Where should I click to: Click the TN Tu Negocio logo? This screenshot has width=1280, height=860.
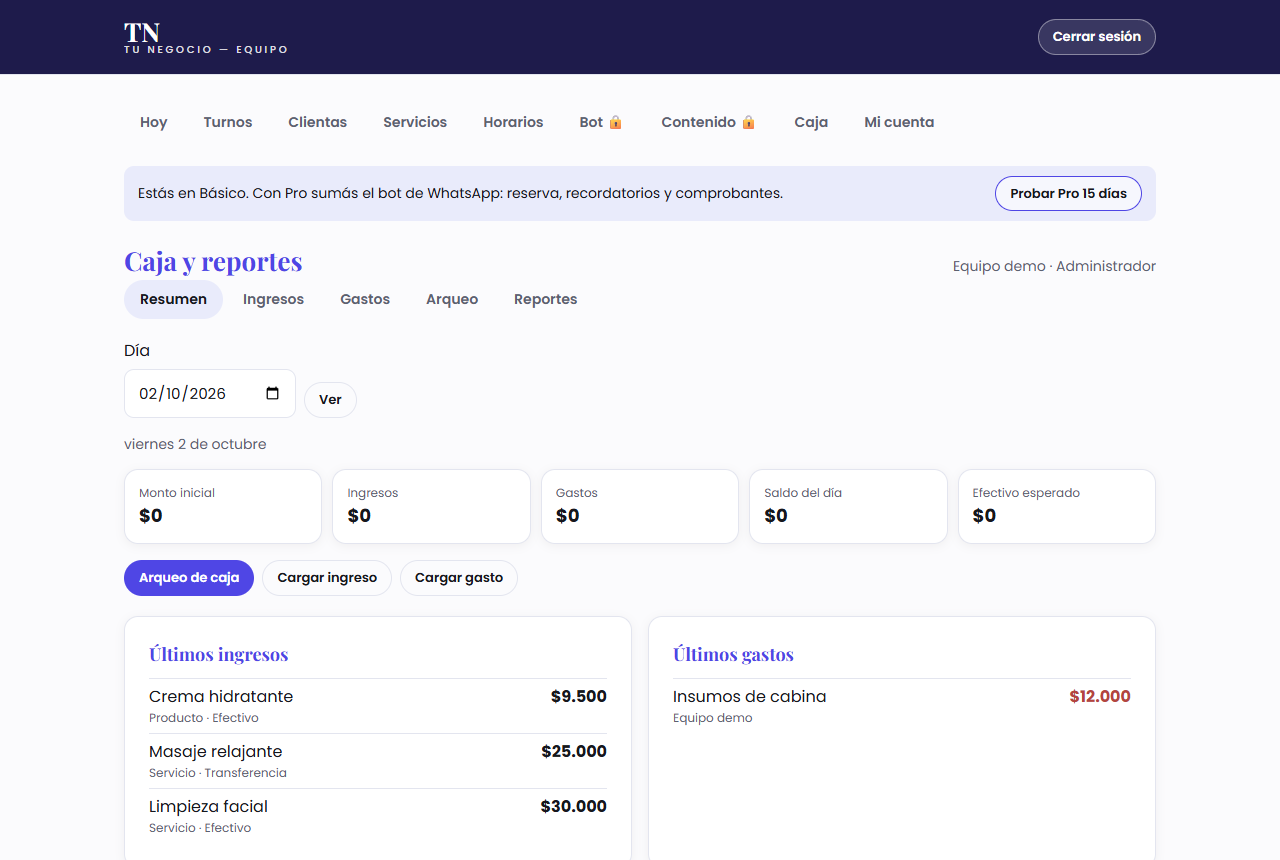tap(206, 37)
